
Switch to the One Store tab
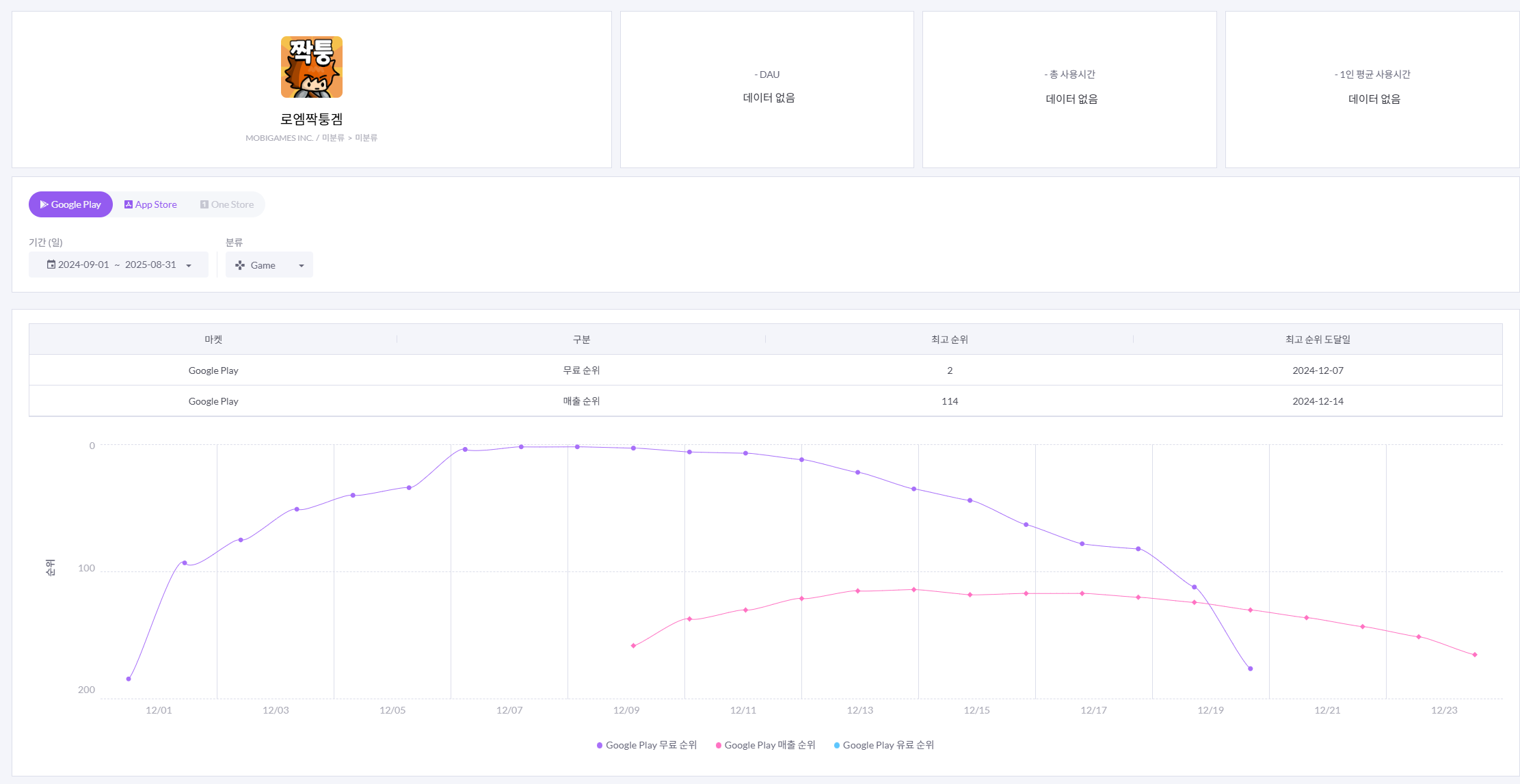click(x=227, y=204)
